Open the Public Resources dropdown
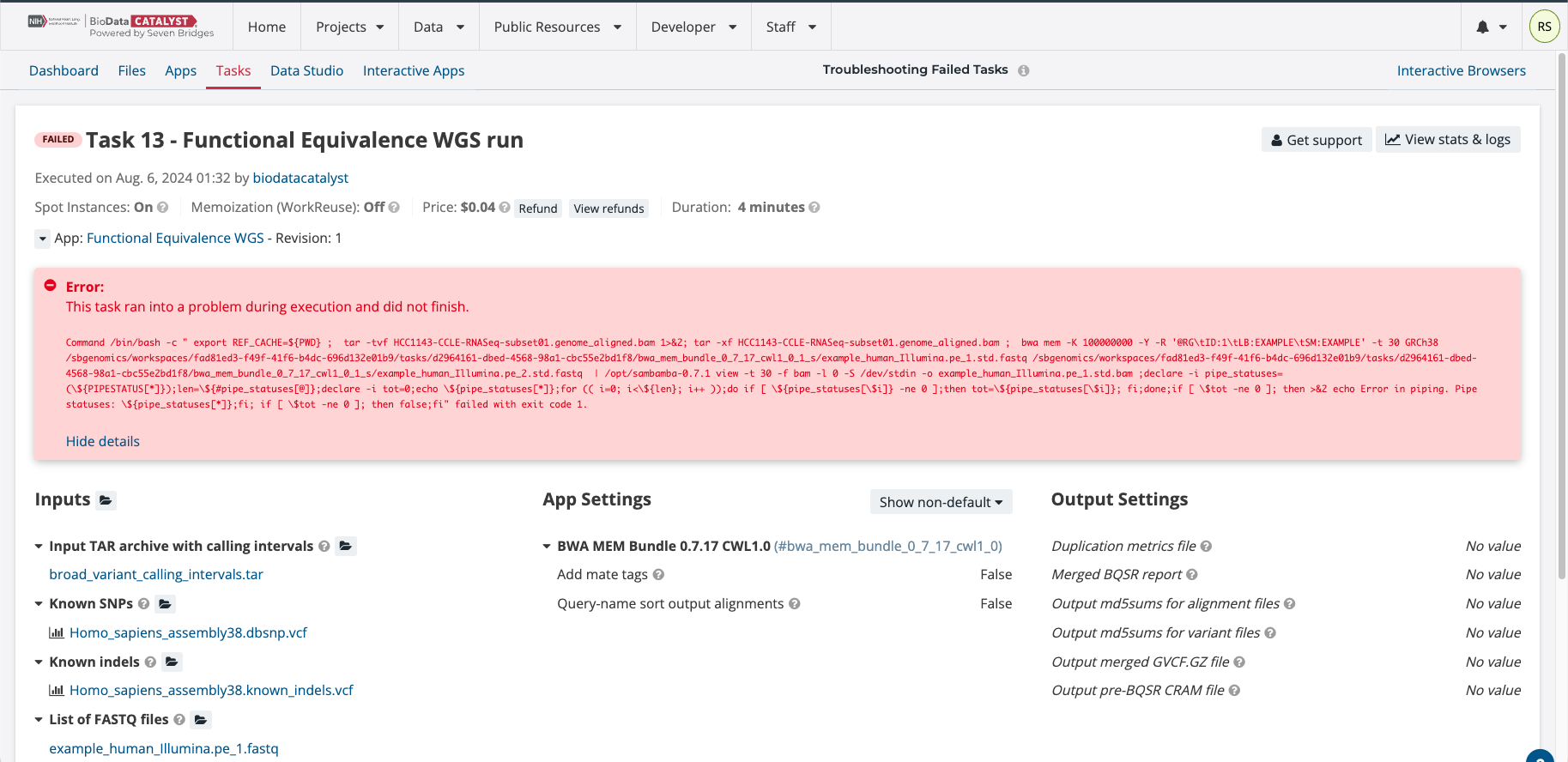The image size is (1568, 762). pyautogui.click(x=558, y=27)
